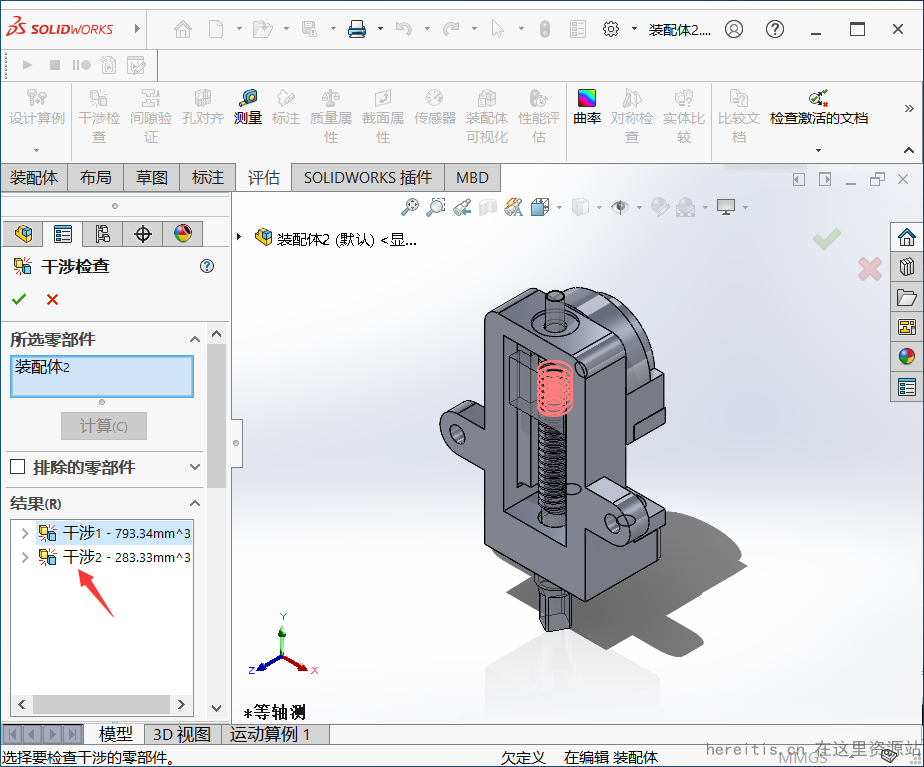Switch to the Assembly (装配体) ribbon tab
The image size is (924, 767).
pos(34,177)
